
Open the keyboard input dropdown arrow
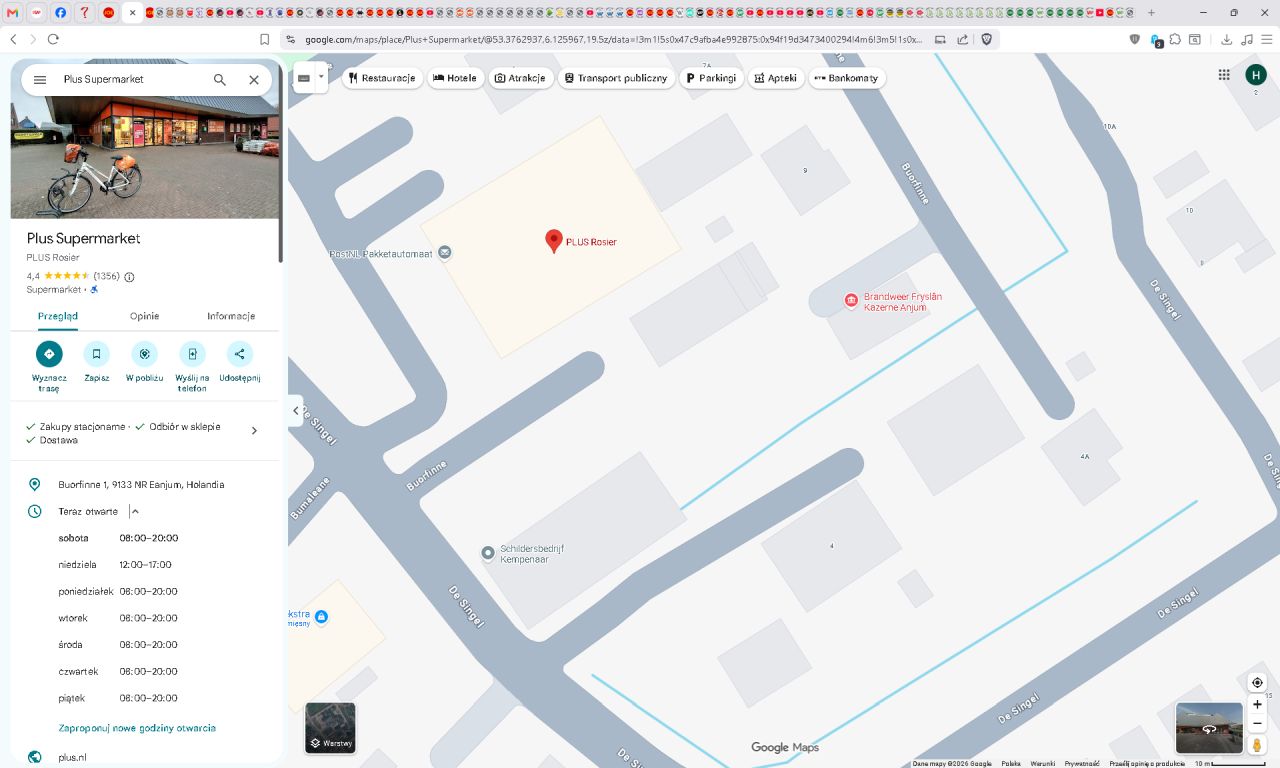click(321, 76)
